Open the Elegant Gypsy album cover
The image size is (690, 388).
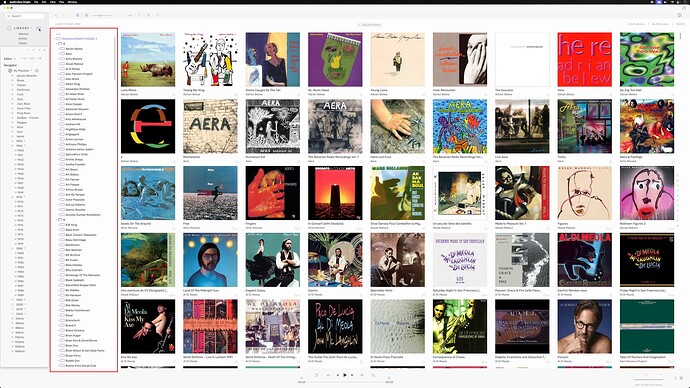tap(272, 260)
